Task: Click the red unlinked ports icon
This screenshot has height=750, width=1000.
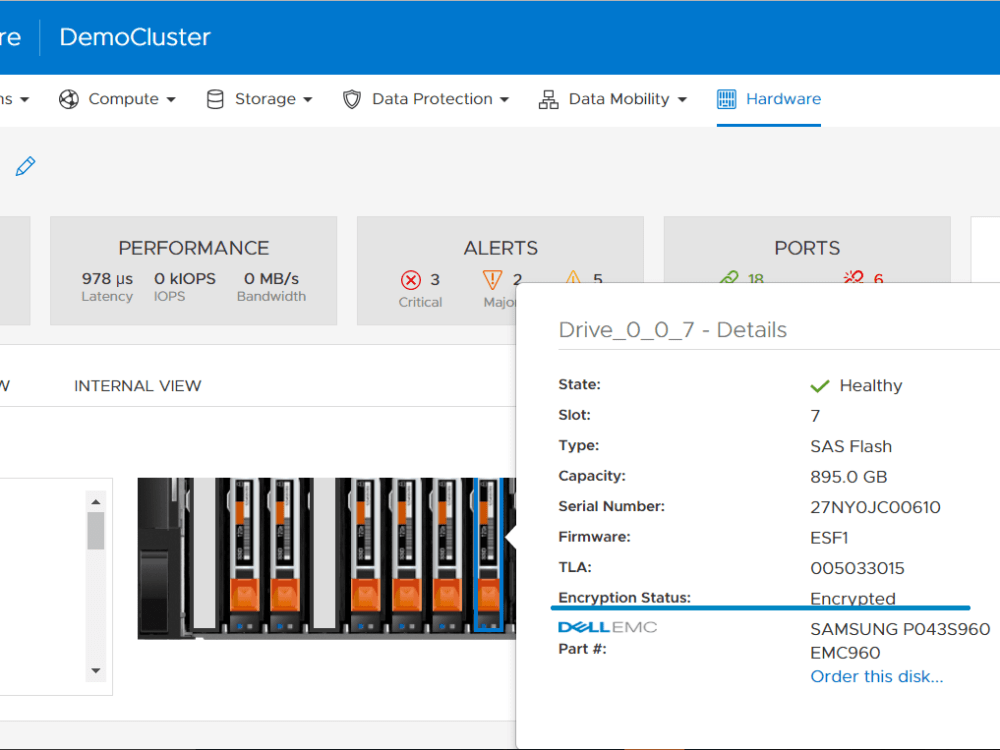Action: click(853, 277)
